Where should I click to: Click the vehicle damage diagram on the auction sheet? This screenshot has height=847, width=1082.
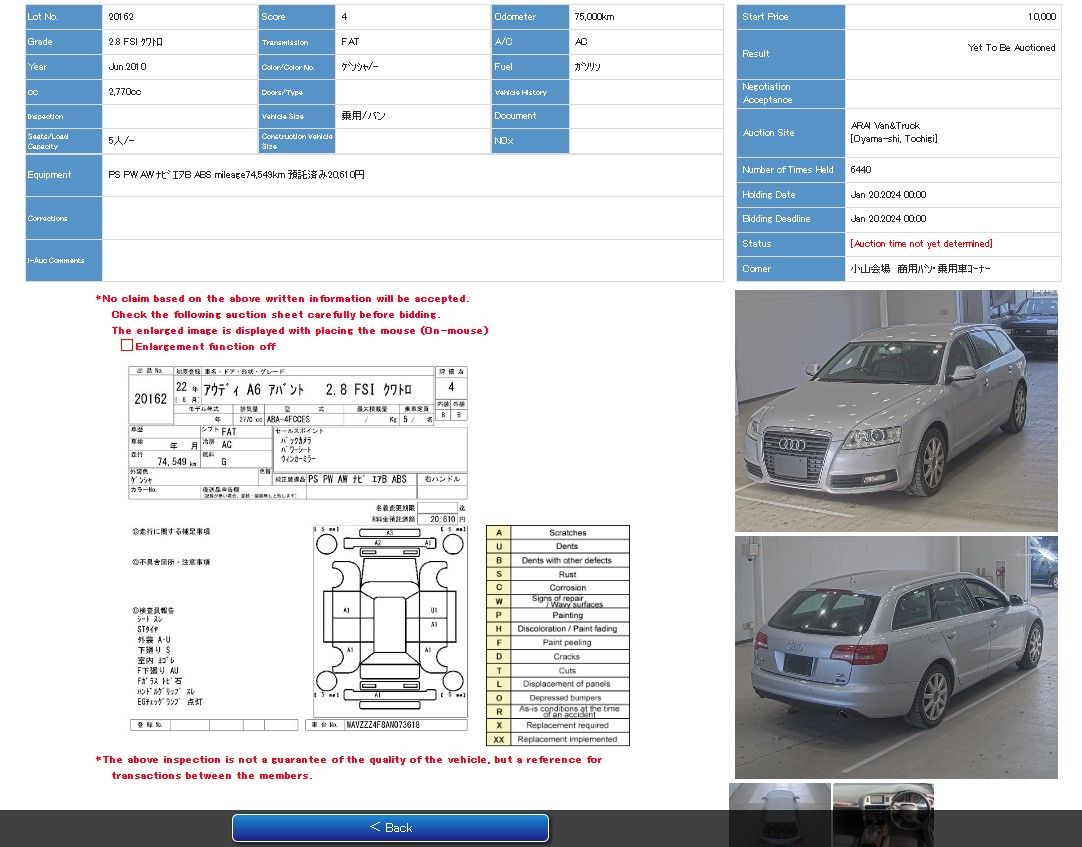(x=390, y=621)
